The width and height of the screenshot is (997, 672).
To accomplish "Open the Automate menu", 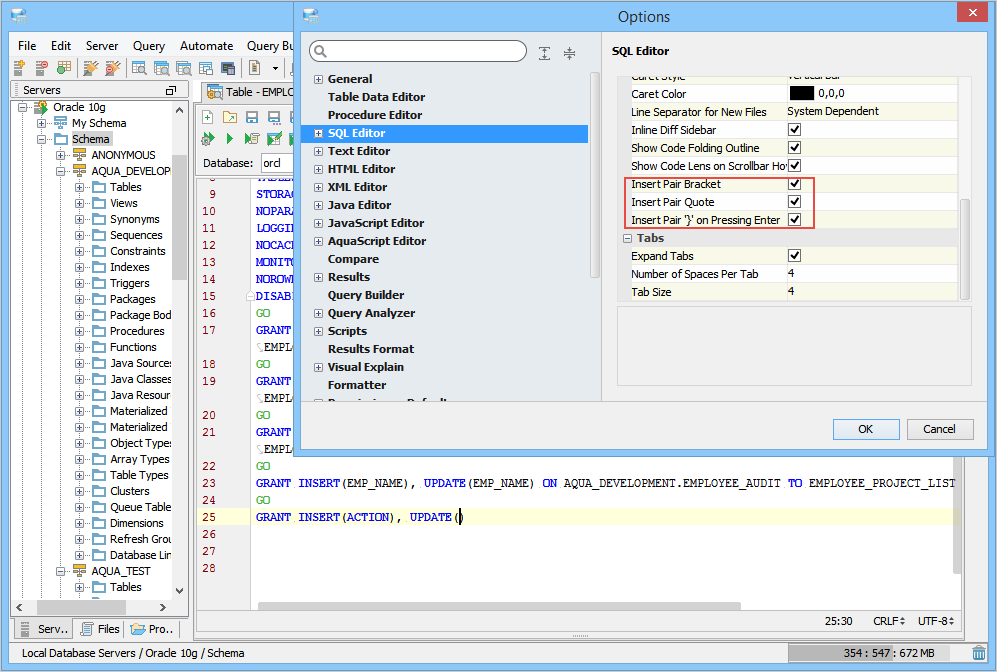I will pos(206,46).
